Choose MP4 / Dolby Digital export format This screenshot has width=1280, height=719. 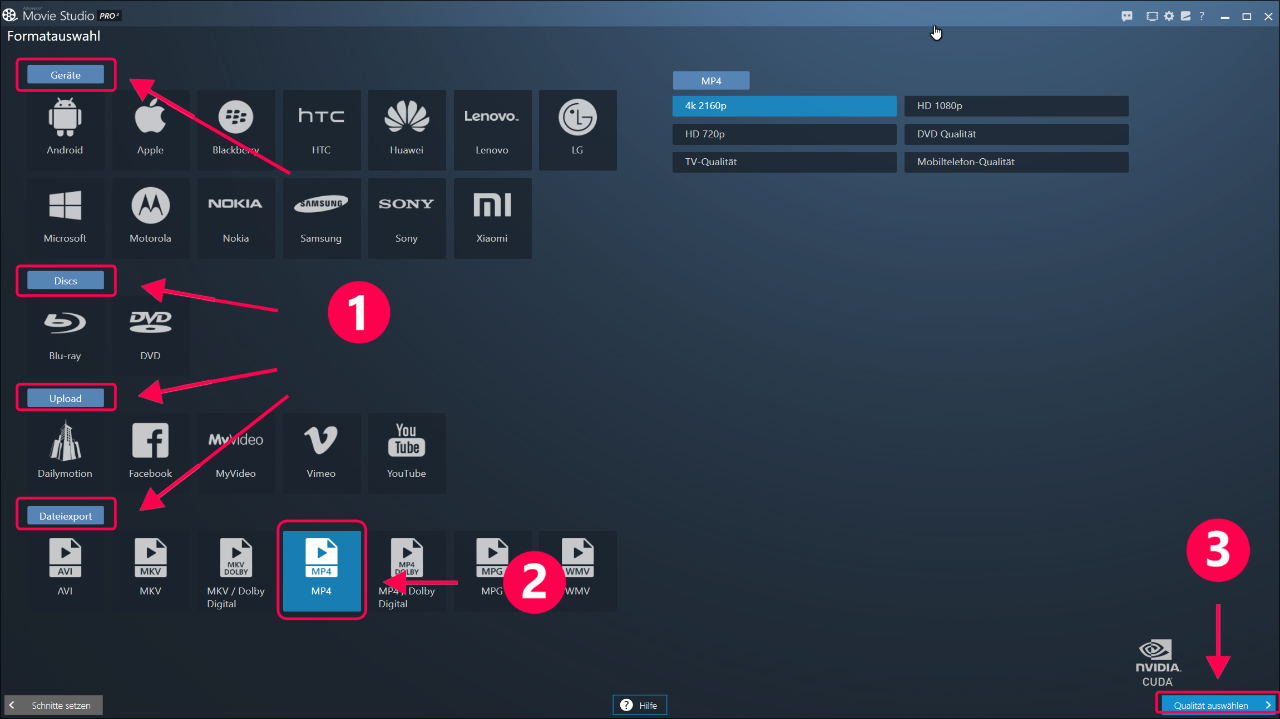click(407, 571)
